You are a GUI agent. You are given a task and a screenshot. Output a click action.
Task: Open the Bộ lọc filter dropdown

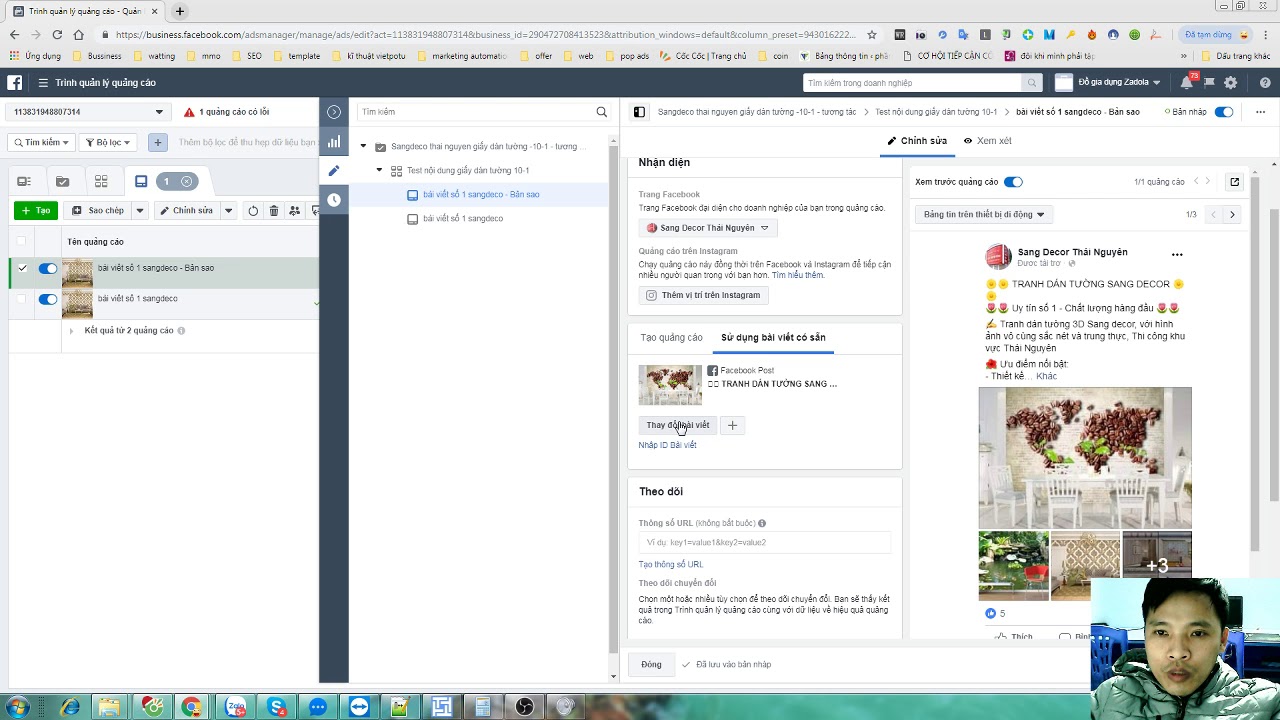pyautogui.click(x=108, y=142)
